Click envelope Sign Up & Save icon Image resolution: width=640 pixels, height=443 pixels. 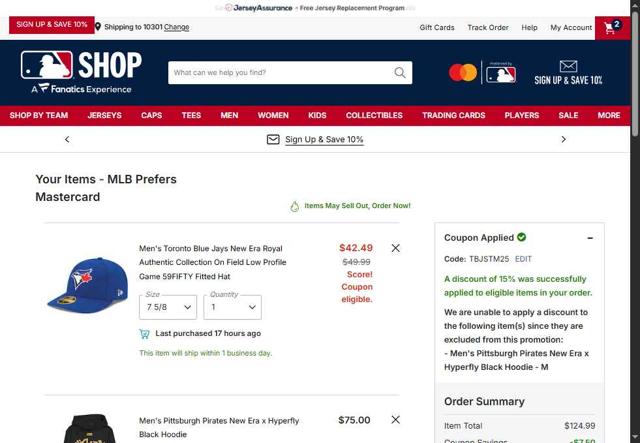point(568,66)
